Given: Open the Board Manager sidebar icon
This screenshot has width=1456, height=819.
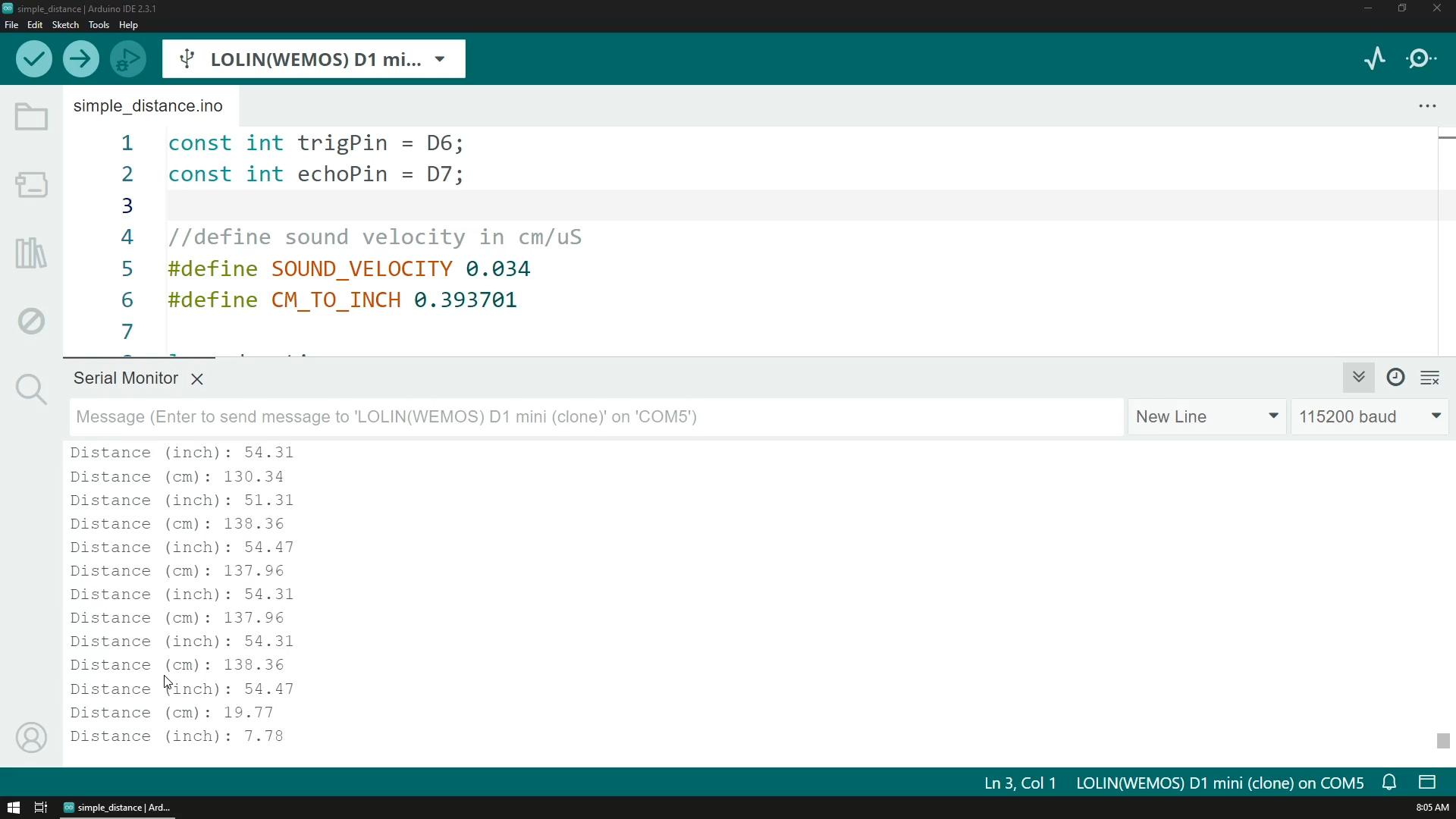Looking at the screenshot, I should [31, 185].
